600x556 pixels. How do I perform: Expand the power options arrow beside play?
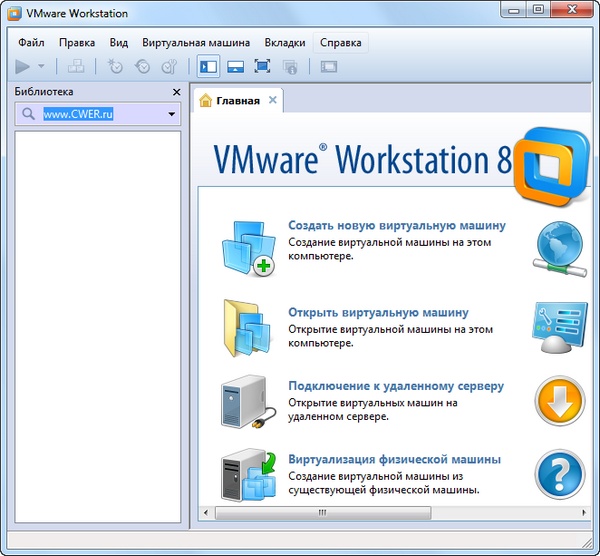point(42,67)
